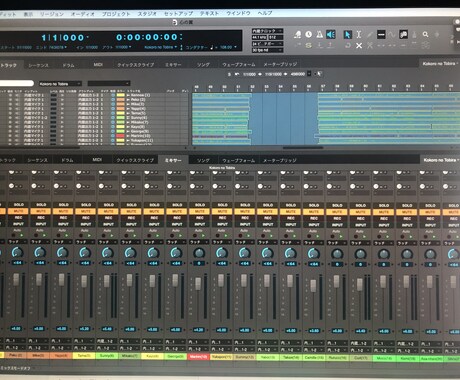
Task: Click the Sunny(6) channel name label
Action: 107,356
